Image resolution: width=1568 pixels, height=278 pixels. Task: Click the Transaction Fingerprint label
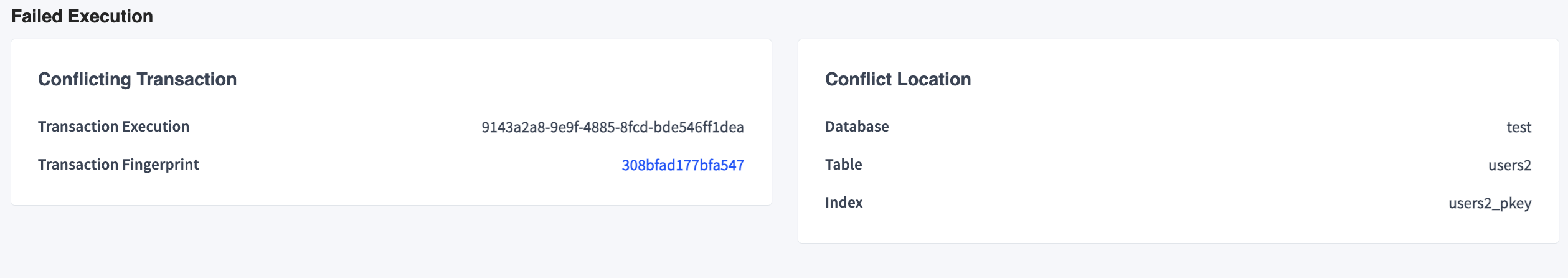118,165
